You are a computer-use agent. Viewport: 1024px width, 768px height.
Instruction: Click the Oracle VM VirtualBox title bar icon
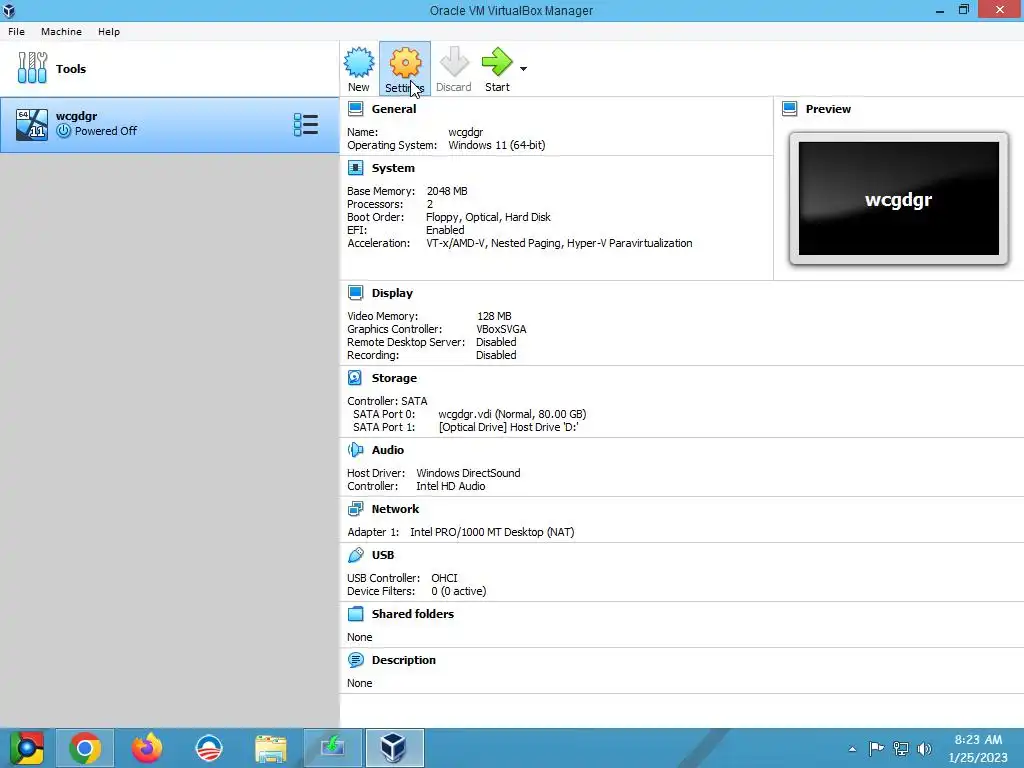tap(9, 10)
